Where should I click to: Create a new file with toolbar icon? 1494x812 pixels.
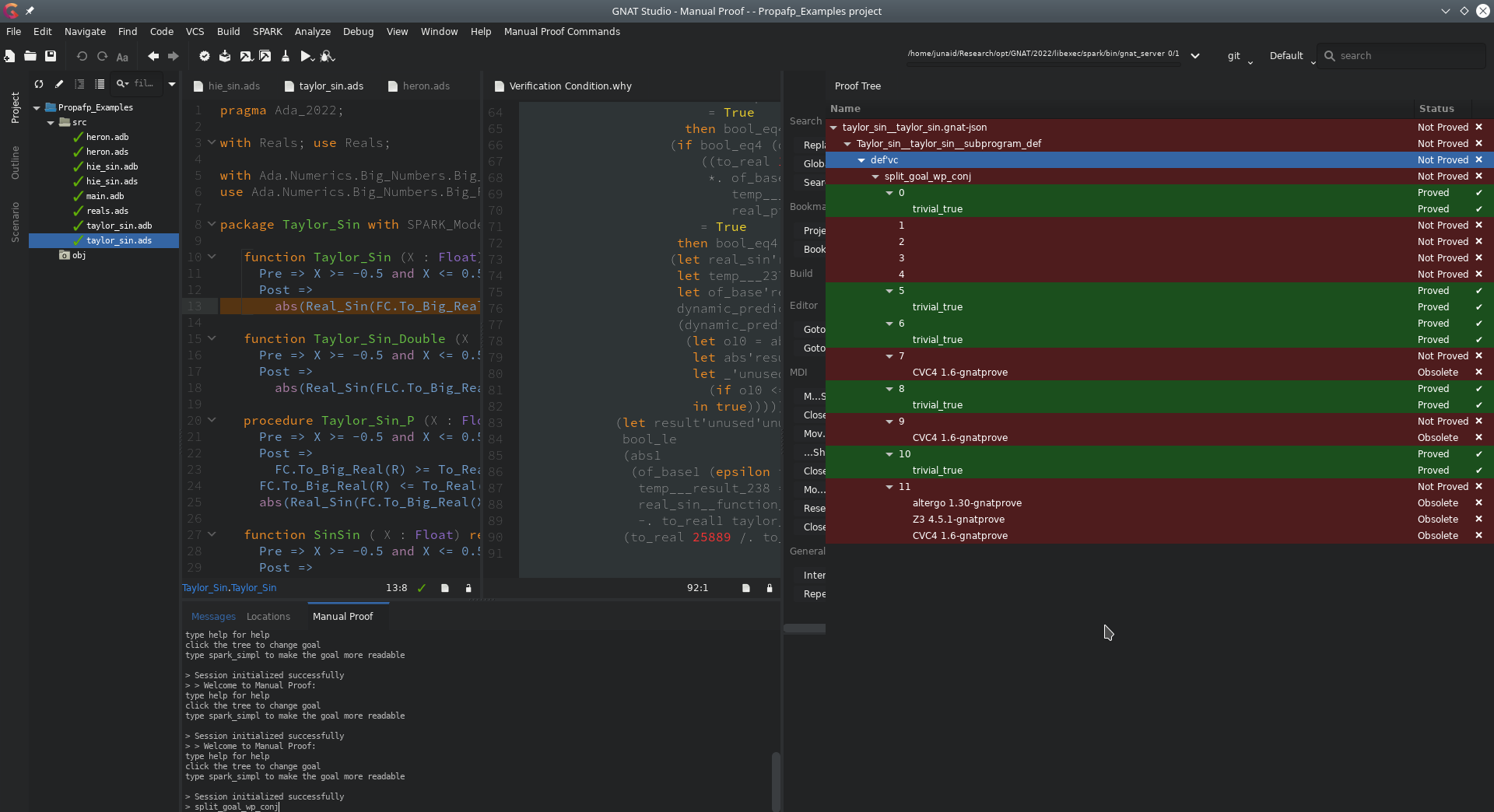pos(9,56)
